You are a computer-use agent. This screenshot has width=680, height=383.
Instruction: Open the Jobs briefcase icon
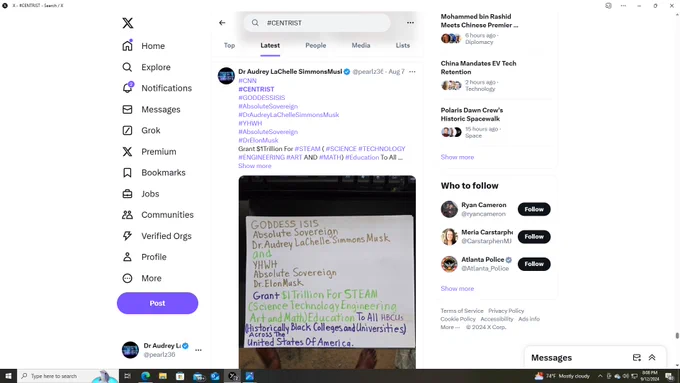pyautogui.click(x=127, y=194)
